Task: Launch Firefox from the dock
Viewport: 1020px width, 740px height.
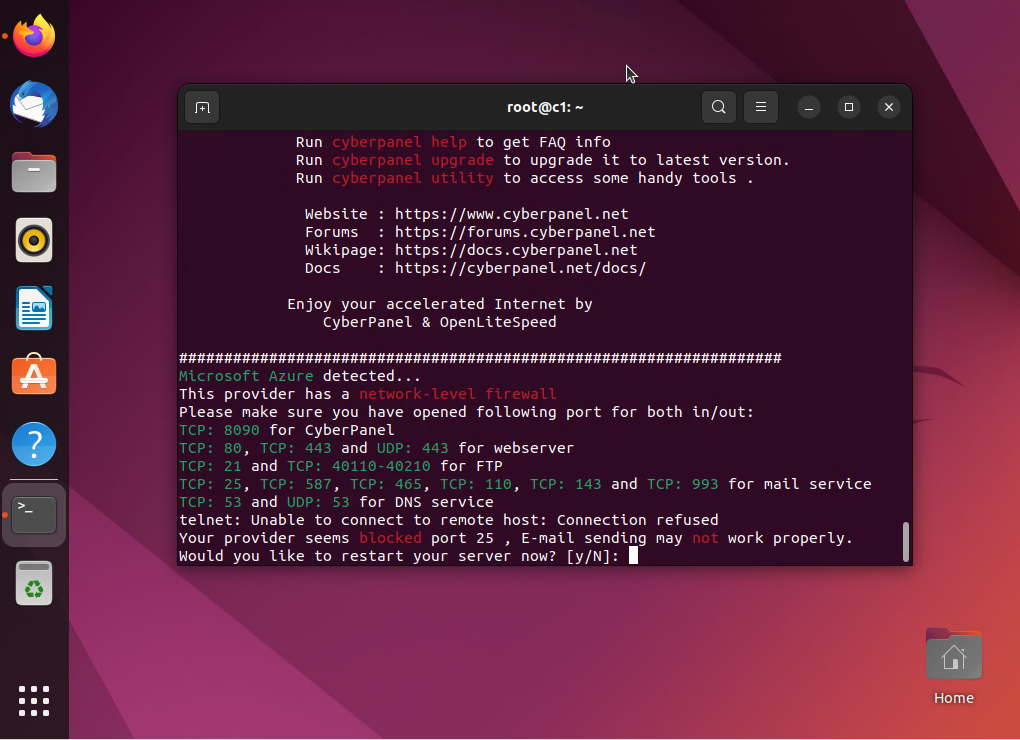Action: click(34, 36)
